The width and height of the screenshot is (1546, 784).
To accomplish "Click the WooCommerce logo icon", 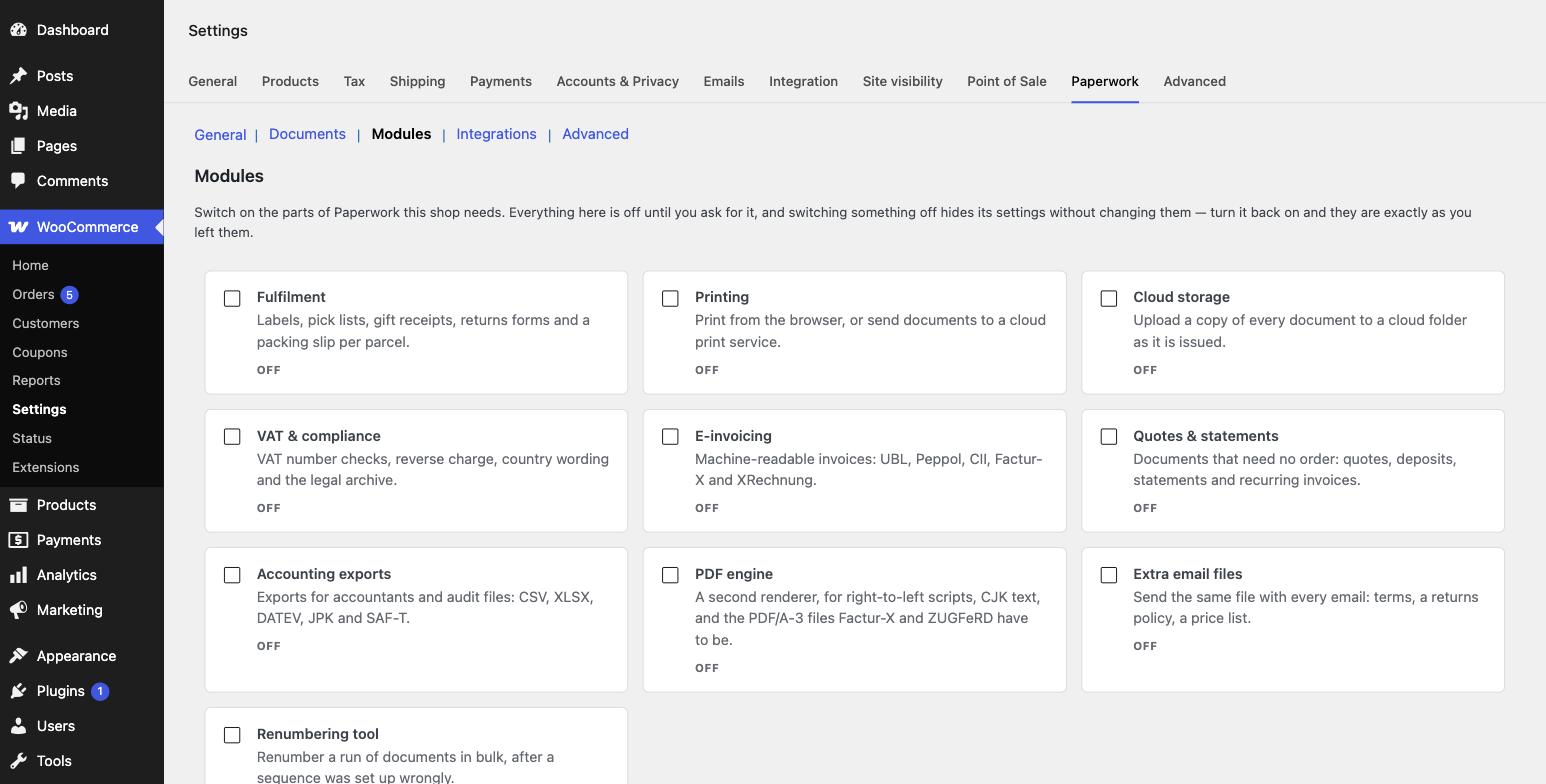I will point(18,227).
